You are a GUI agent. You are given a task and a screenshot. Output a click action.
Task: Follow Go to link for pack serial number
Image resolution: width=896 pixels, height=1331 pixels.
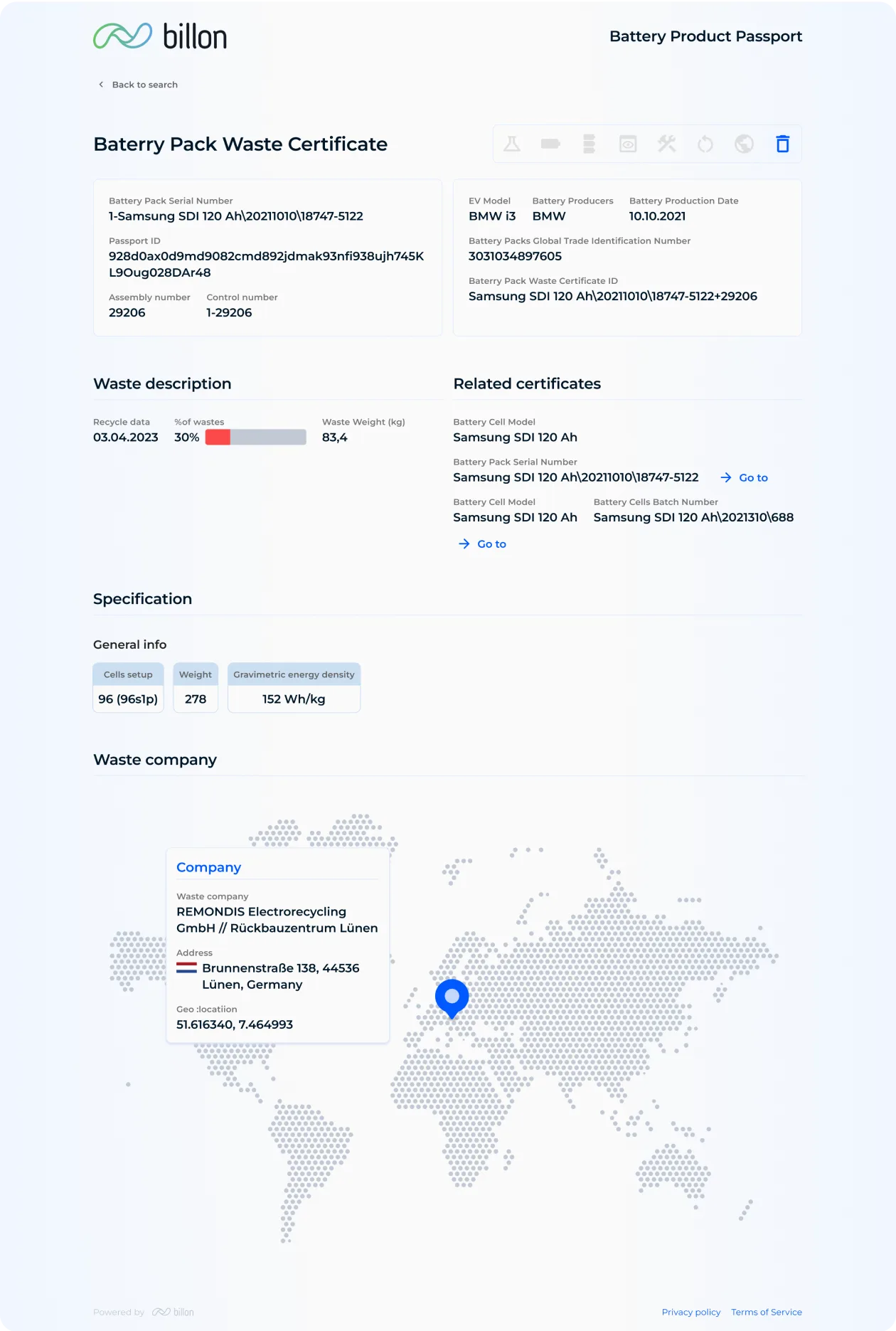(x=744, y=478)
